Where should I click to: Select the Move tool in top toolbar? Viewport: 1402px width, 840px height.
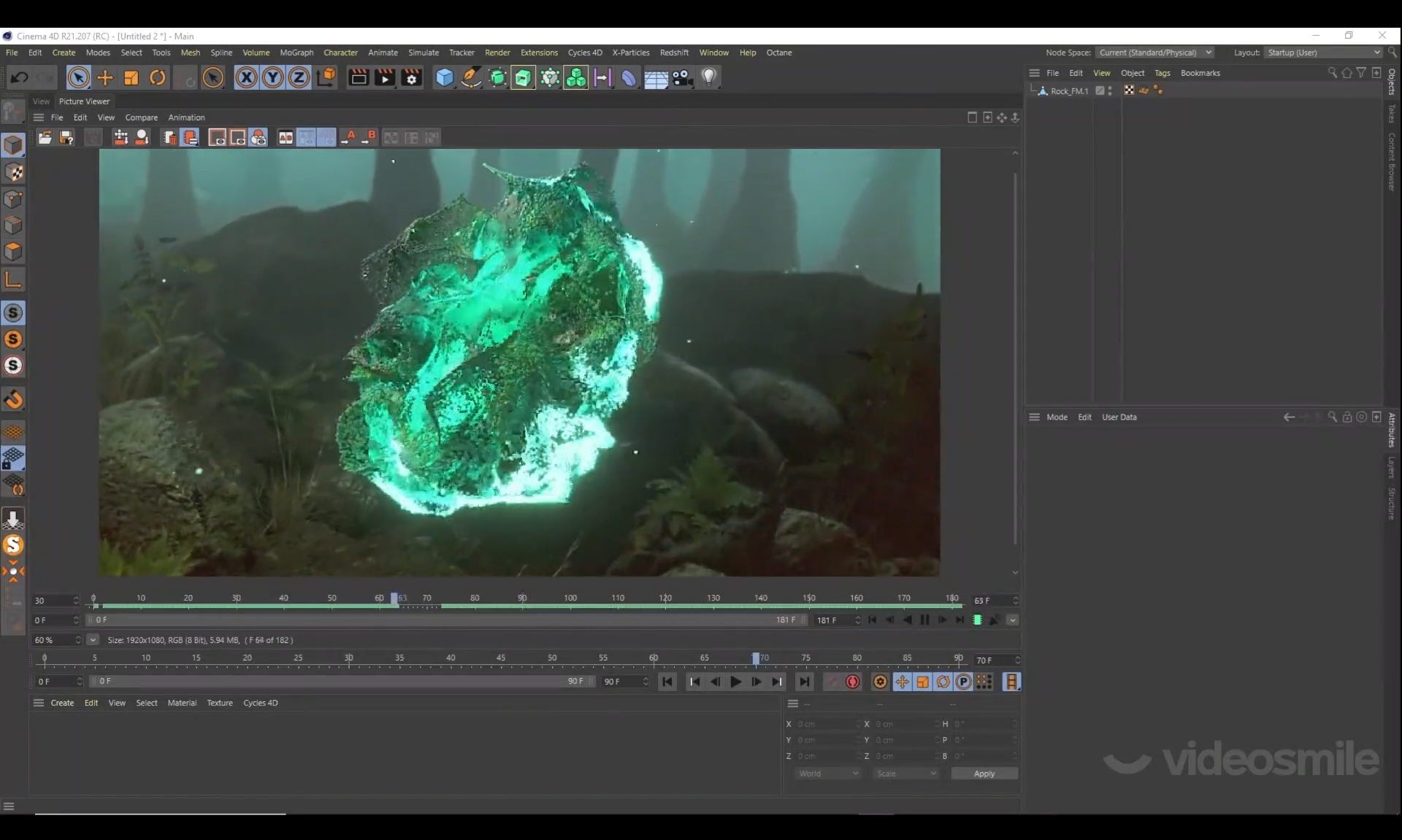coord(105,77)
